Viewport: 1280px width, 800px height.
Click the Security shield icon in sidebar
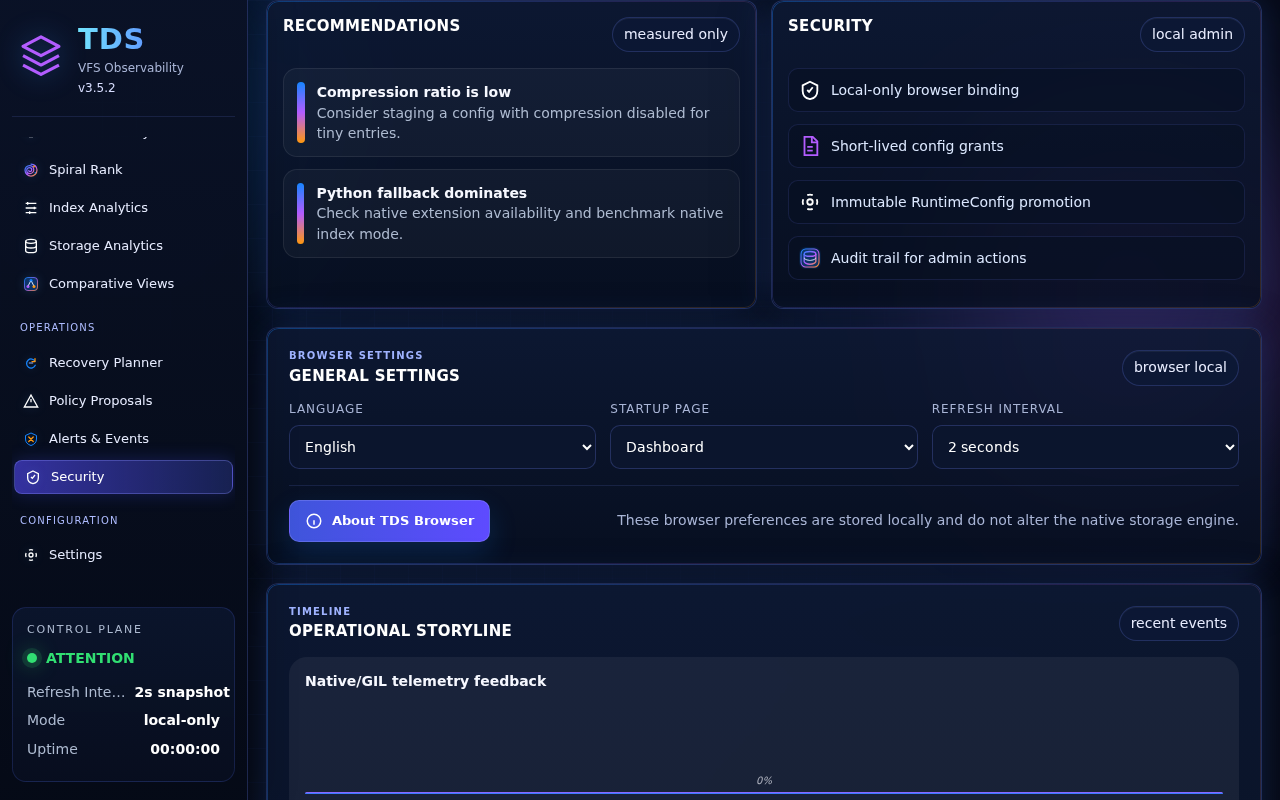33,477
